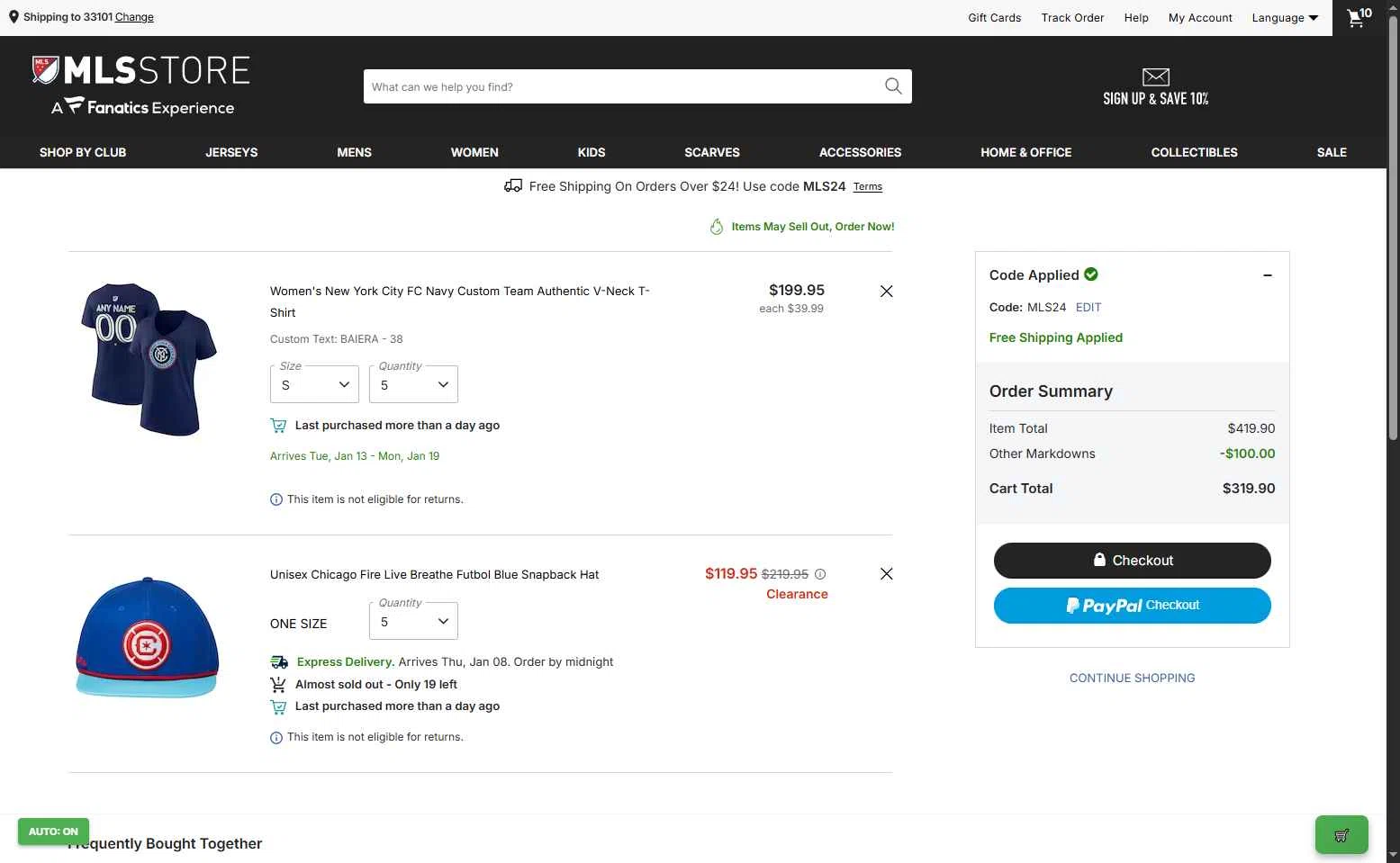Click the Express Delivery truck icon
The width and height of the screenshot is (1400, 863).
[x=280, y=662]
